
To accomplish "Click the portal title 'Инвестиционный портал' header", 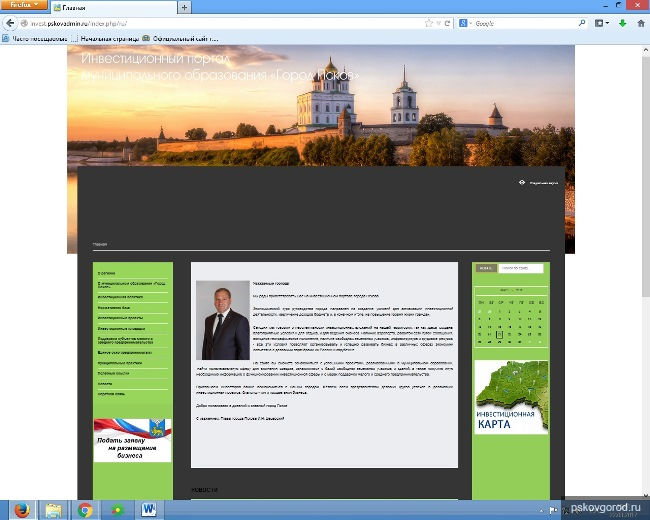I will point(155,58).
